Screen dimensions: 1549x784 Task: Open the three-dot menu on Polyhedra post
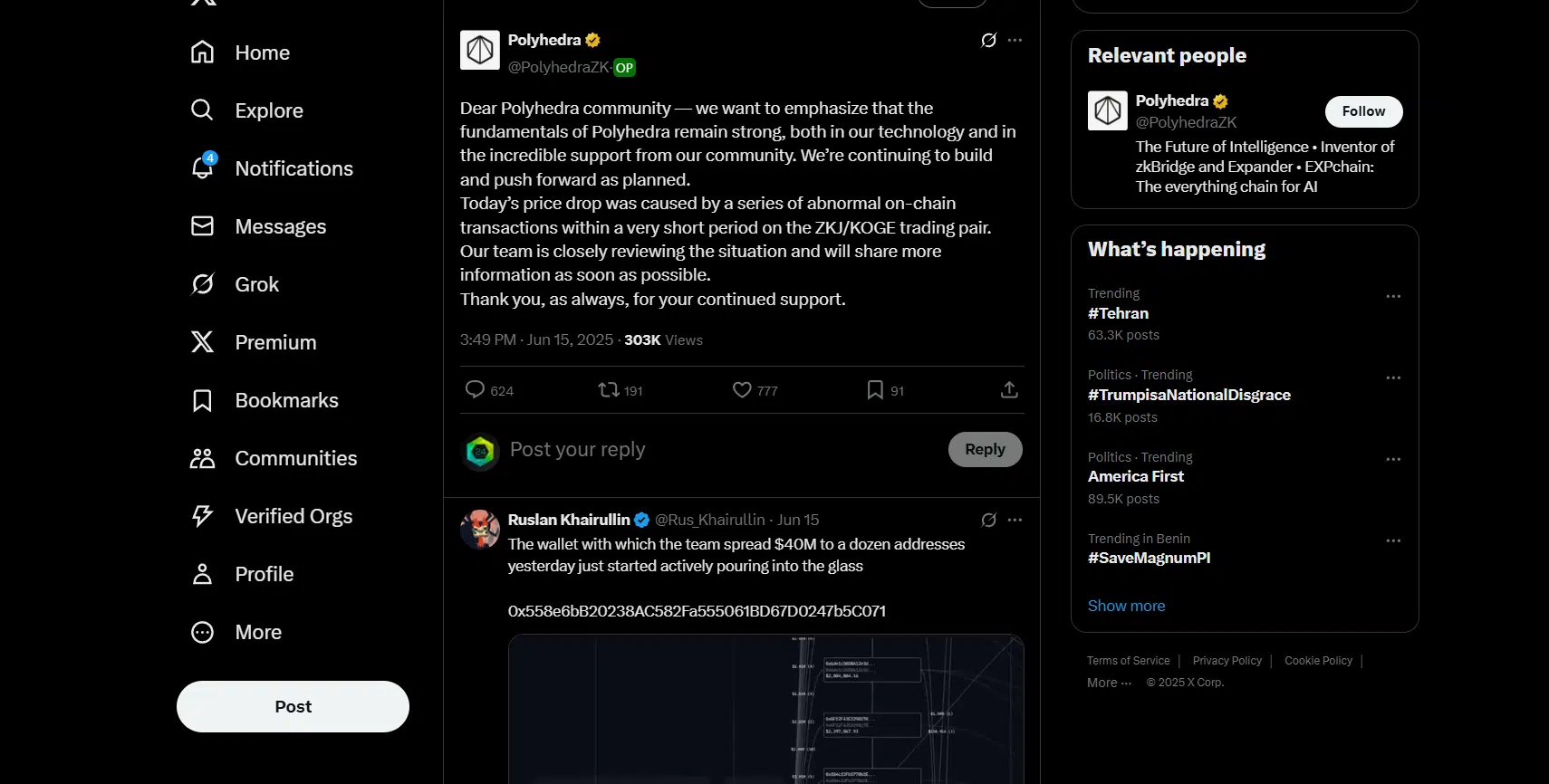[1015, 40]
